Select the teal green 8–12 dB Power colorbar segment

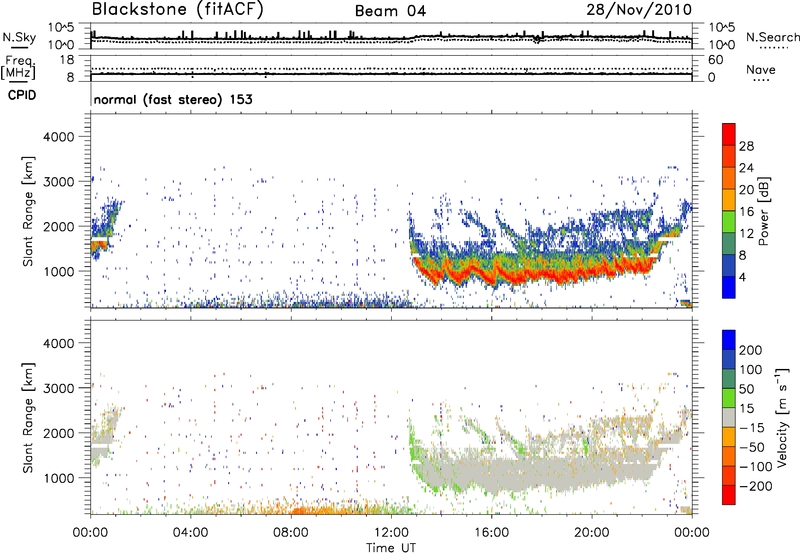pyautogui.click(x=729, y=243)
